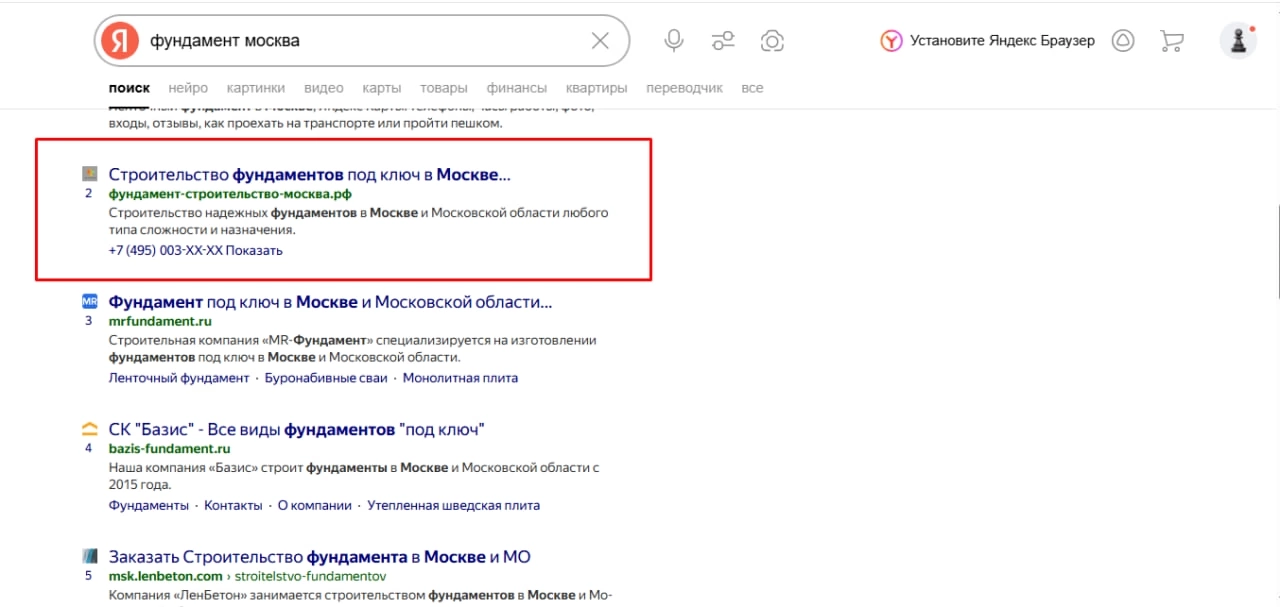
Task: Click snippet starting «Компания «ЛенБетон» занимается»
Action: (x=360, y=595)
